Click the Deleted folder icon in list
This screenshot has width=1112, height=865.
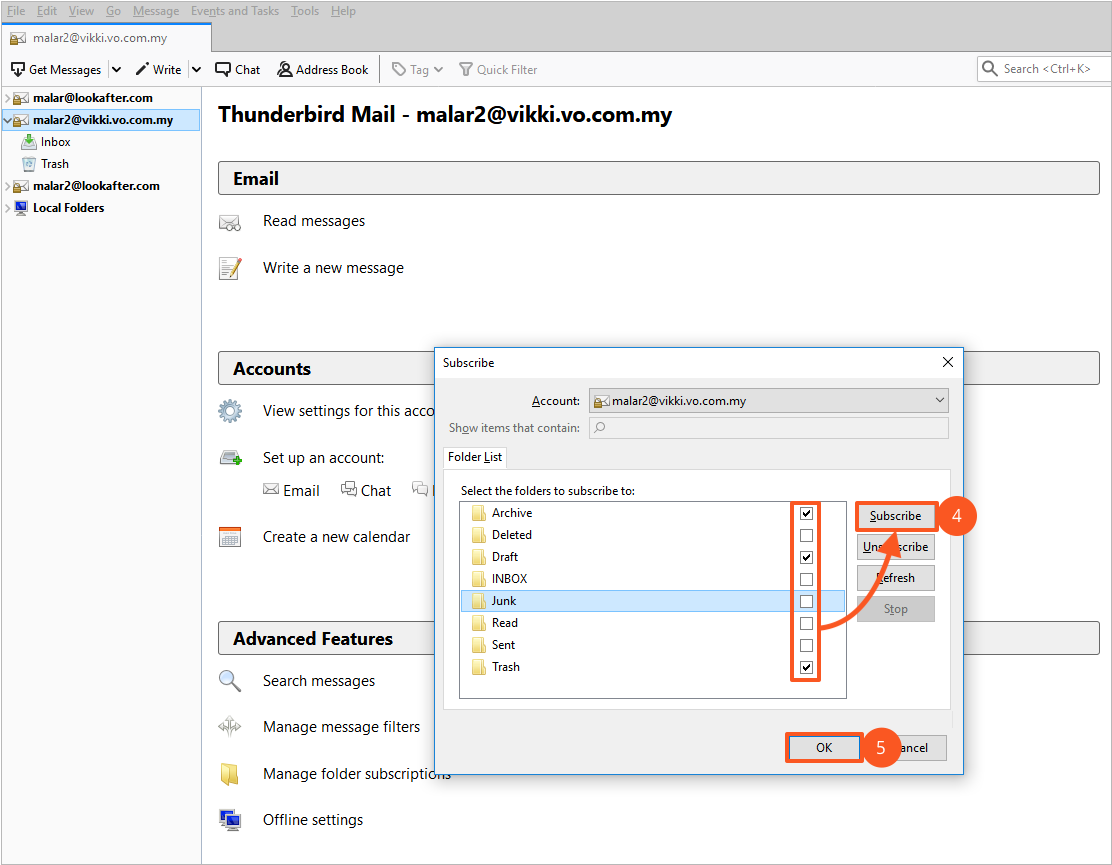[x=479, y=535]
